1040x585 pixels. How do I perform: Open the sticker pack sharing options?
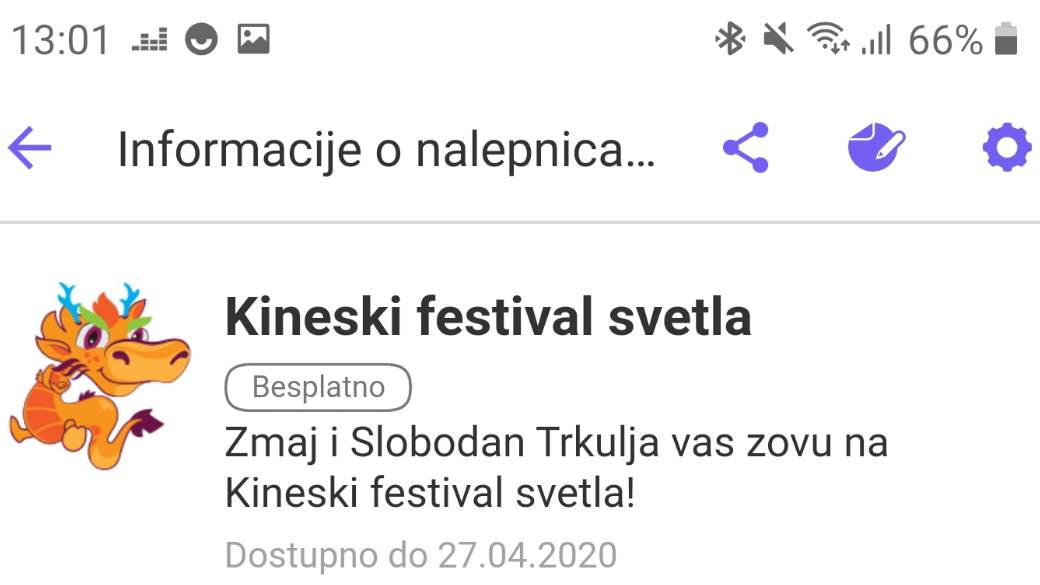pyautogui.click(x=748, y=146)
